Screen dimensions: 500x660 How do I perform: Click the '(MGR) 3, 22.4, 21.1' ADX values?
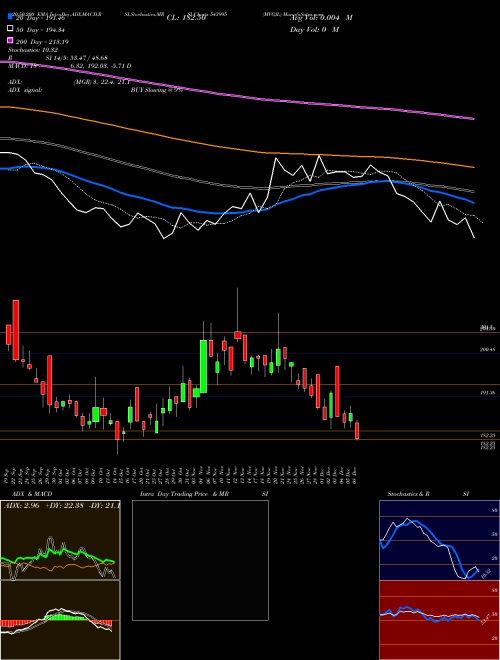[x=101, y=82]
